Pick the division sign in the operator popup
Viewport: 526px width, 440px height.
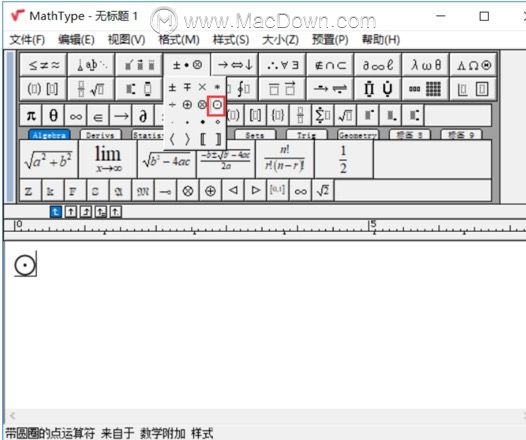pyautogui.click(x=172, y=105)
